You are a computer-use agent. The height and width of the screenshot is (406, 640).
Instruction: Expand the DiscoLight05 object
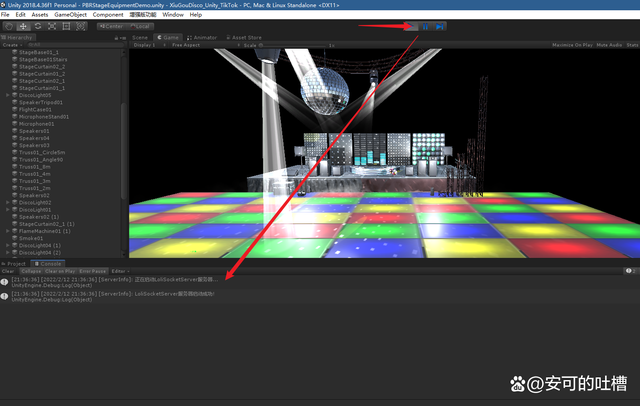(8, 95)
